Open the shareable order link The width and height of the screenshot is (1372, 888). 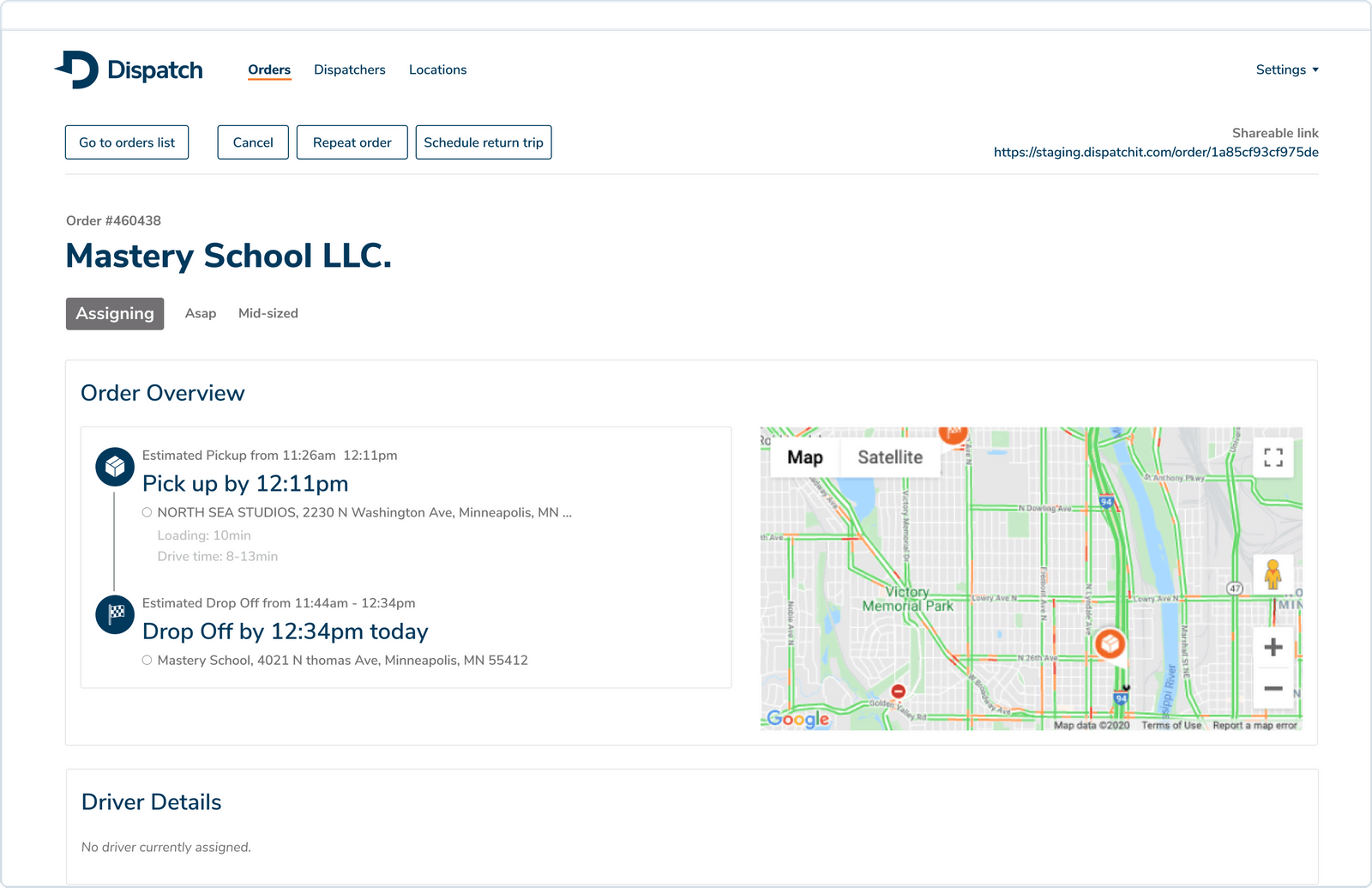coord(1156,152)
